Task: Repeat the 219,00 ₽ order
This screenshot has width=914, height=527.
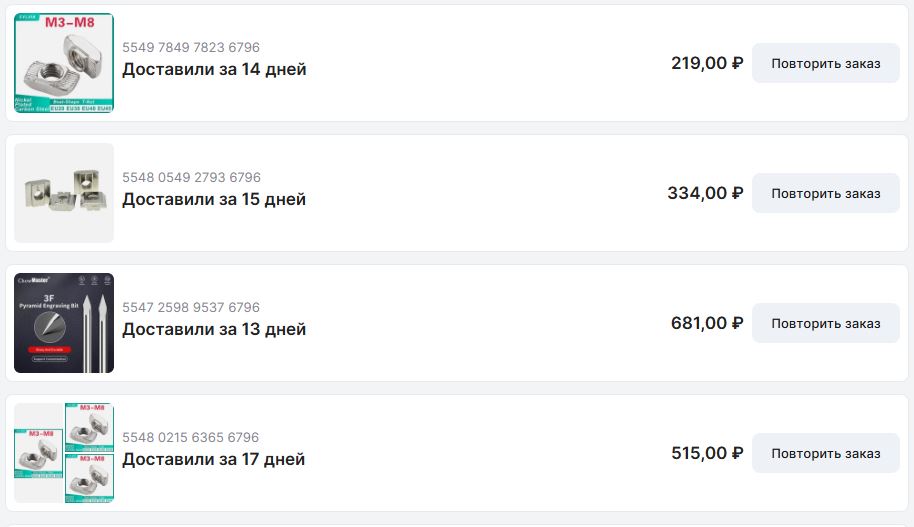Action: (825, 63)
